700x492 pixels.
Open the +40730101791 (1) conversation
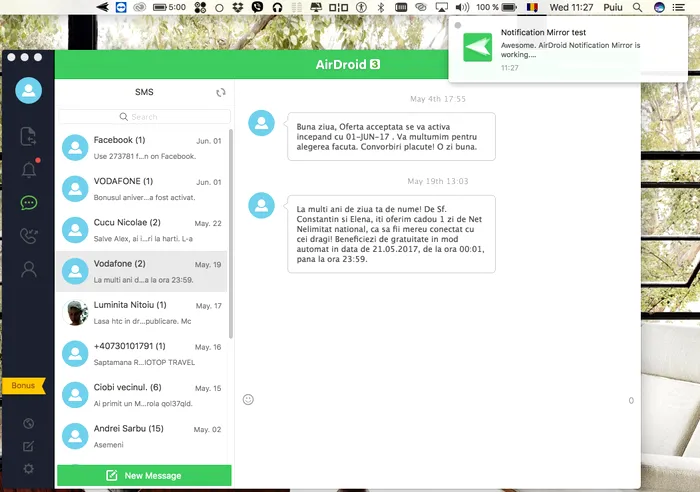(x=142, y=354)
